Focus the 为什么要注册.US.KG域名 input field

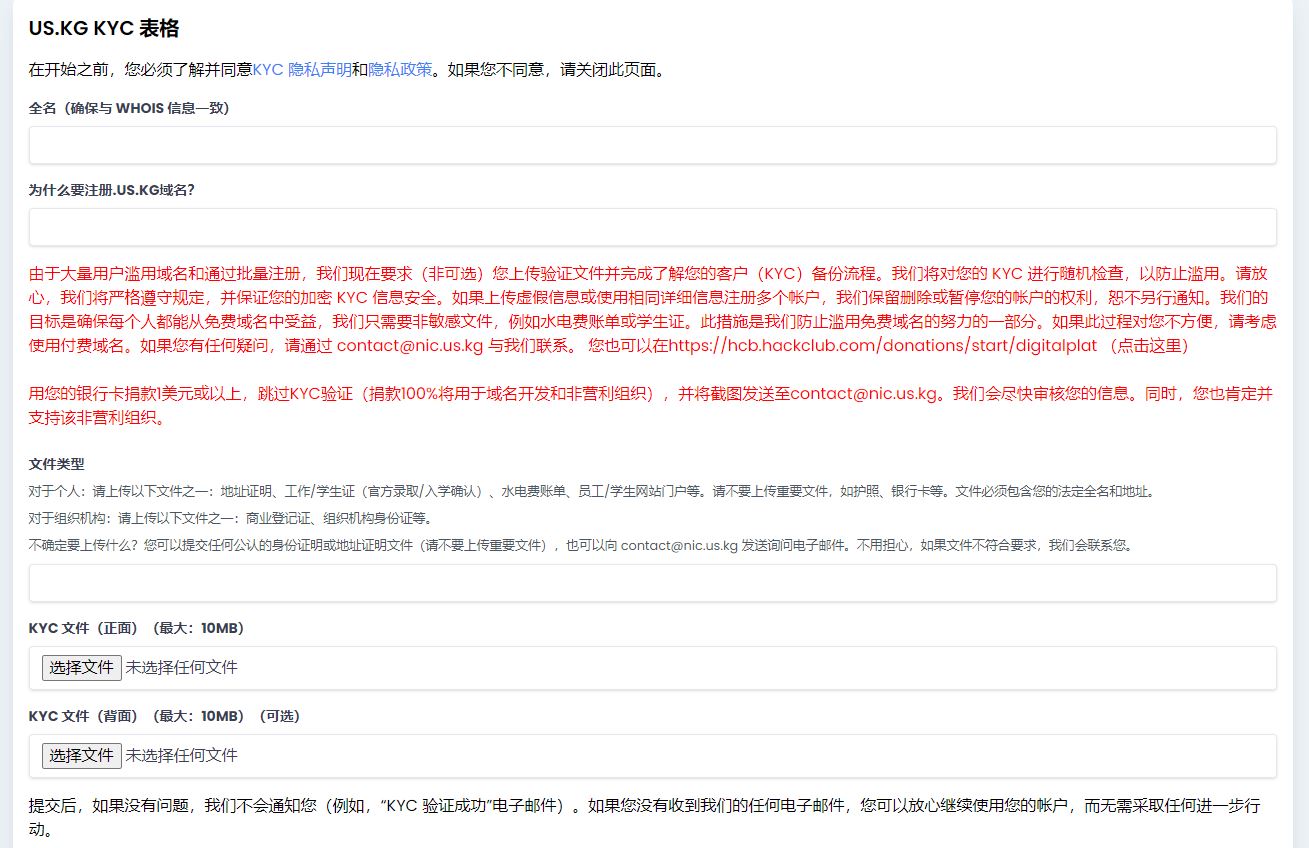pos(653,227)
